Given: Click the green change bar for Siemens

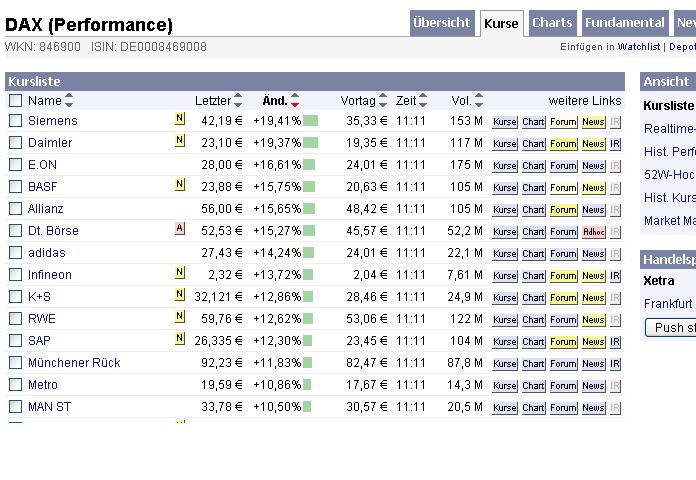Looking at the screenshot, I should (x=310, y=121).
